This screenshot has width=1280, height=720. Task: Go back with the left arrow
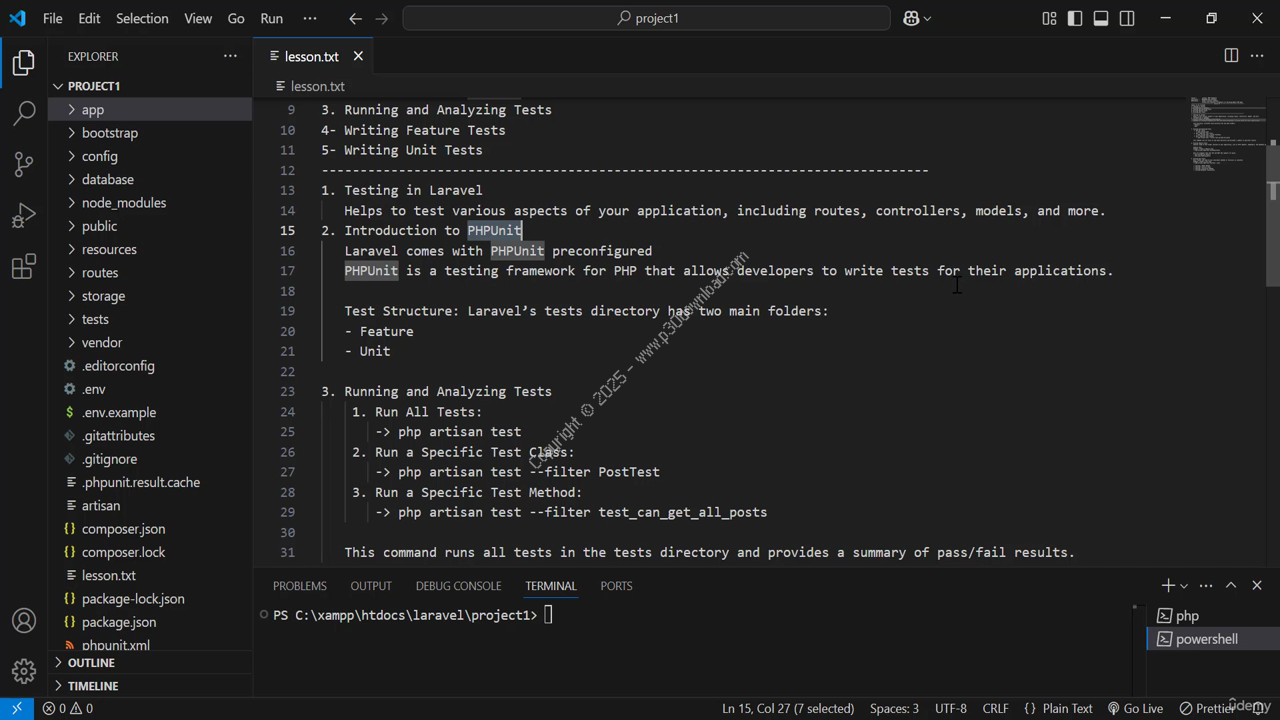(356, 18)
